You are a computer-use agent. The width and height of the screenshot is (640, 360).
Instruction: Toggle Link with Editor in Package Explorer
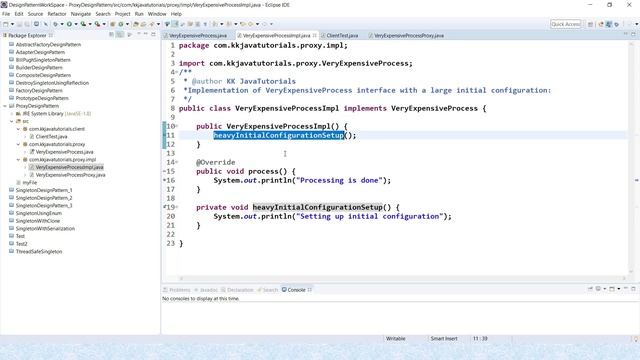[x=120, y=35]
